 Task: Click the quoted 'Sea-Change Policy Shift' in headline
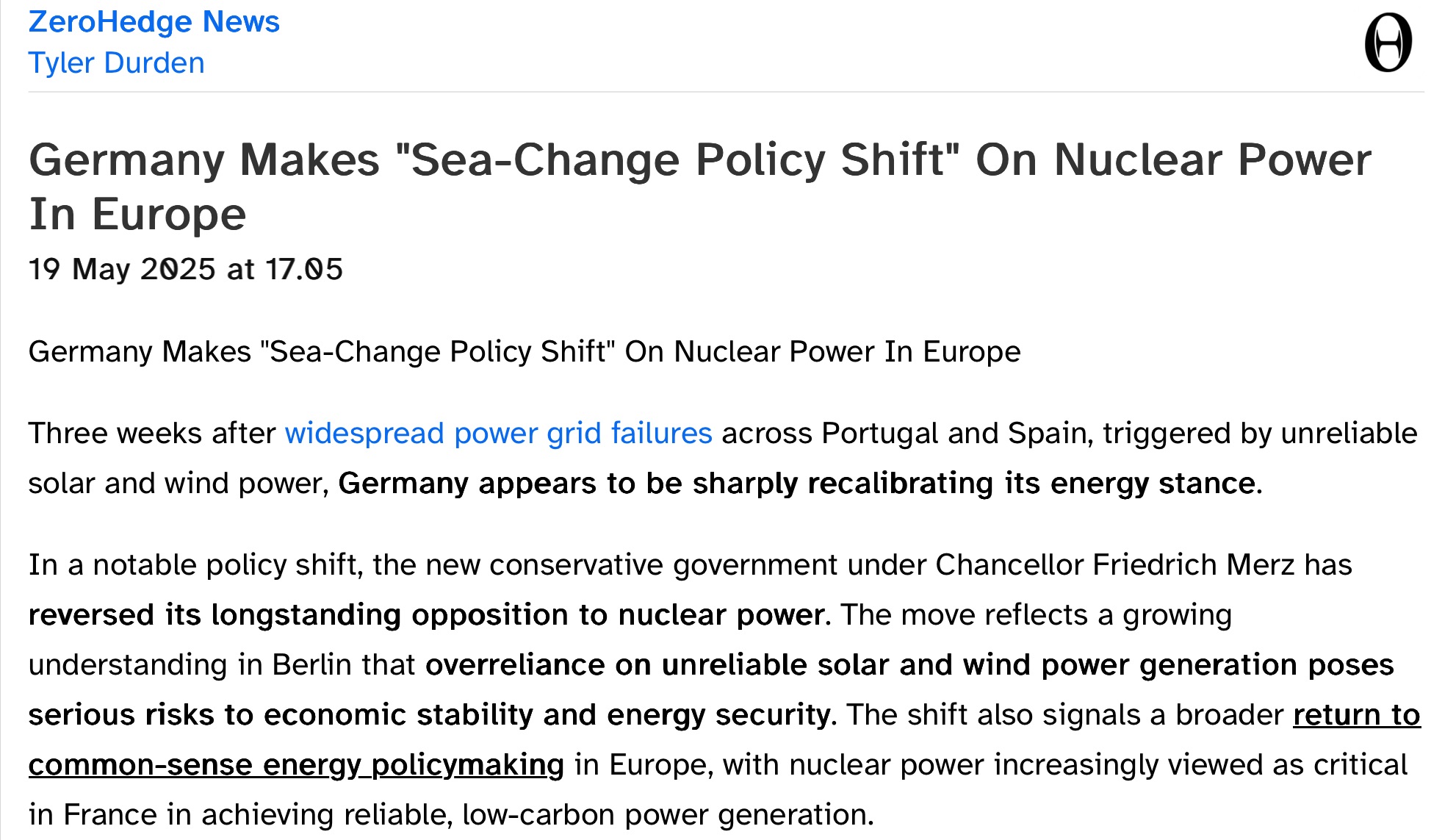click(x=677, y=159)
